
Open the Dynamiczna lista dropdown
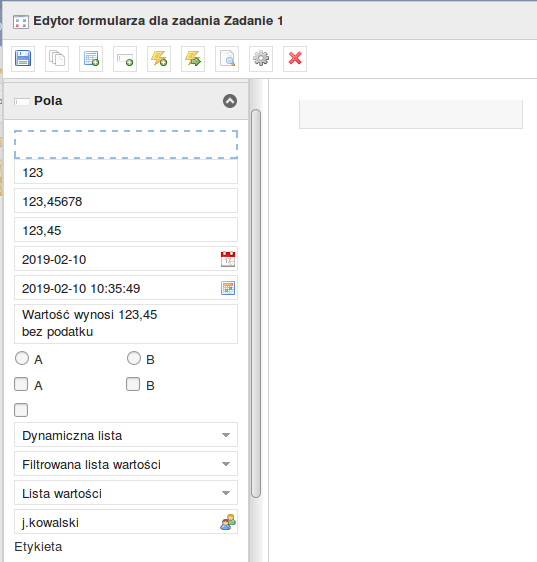126,435
